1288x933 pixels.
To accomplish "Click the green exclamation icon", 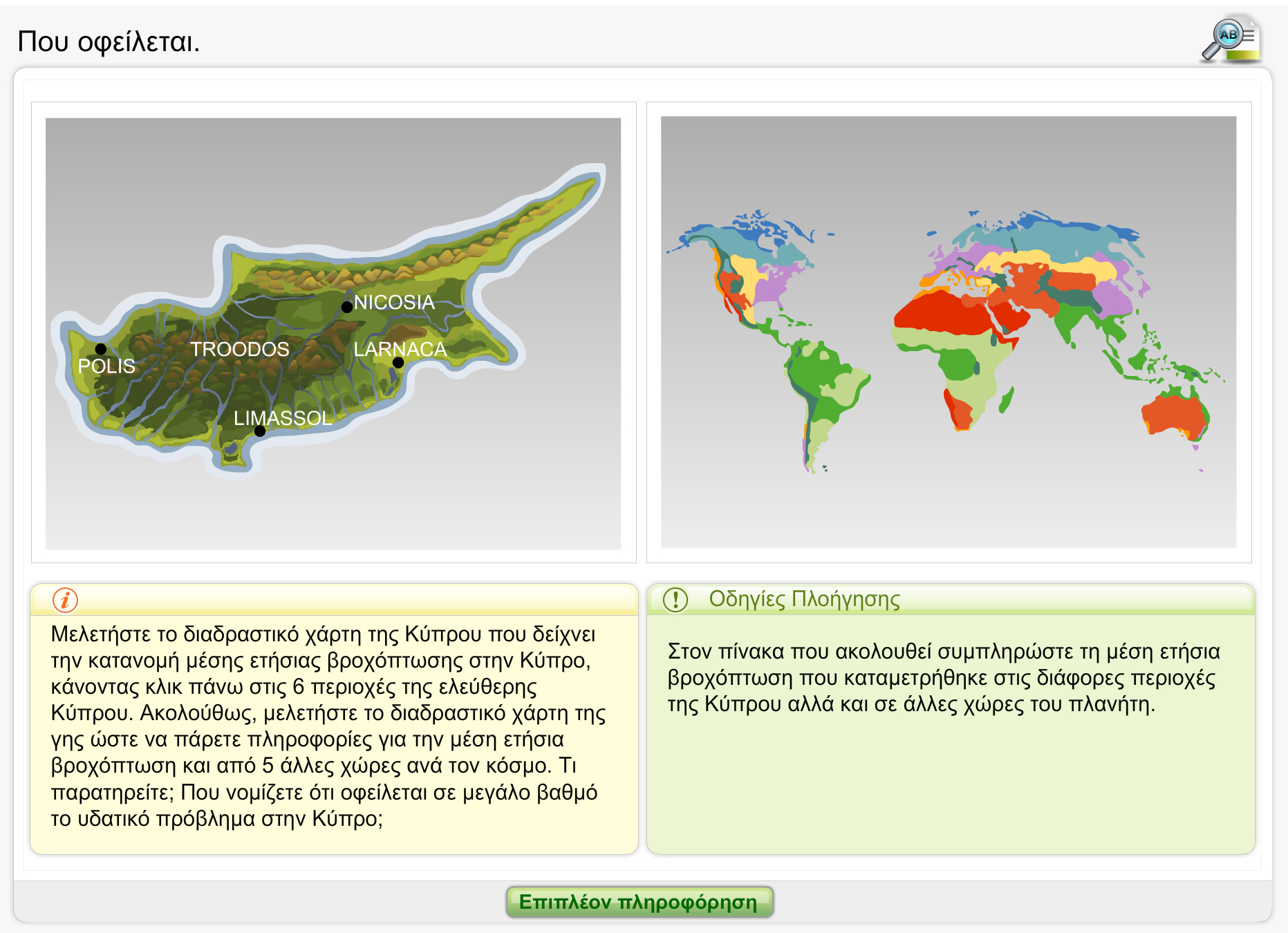I will click(675, 599).
